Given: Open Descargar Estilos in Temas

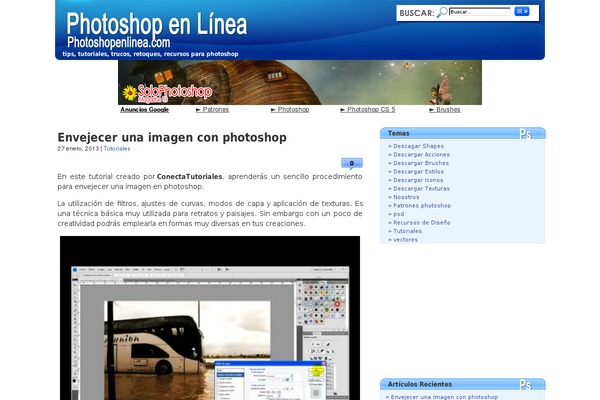Looking at the screenshot, I should [x=418, y=171].
